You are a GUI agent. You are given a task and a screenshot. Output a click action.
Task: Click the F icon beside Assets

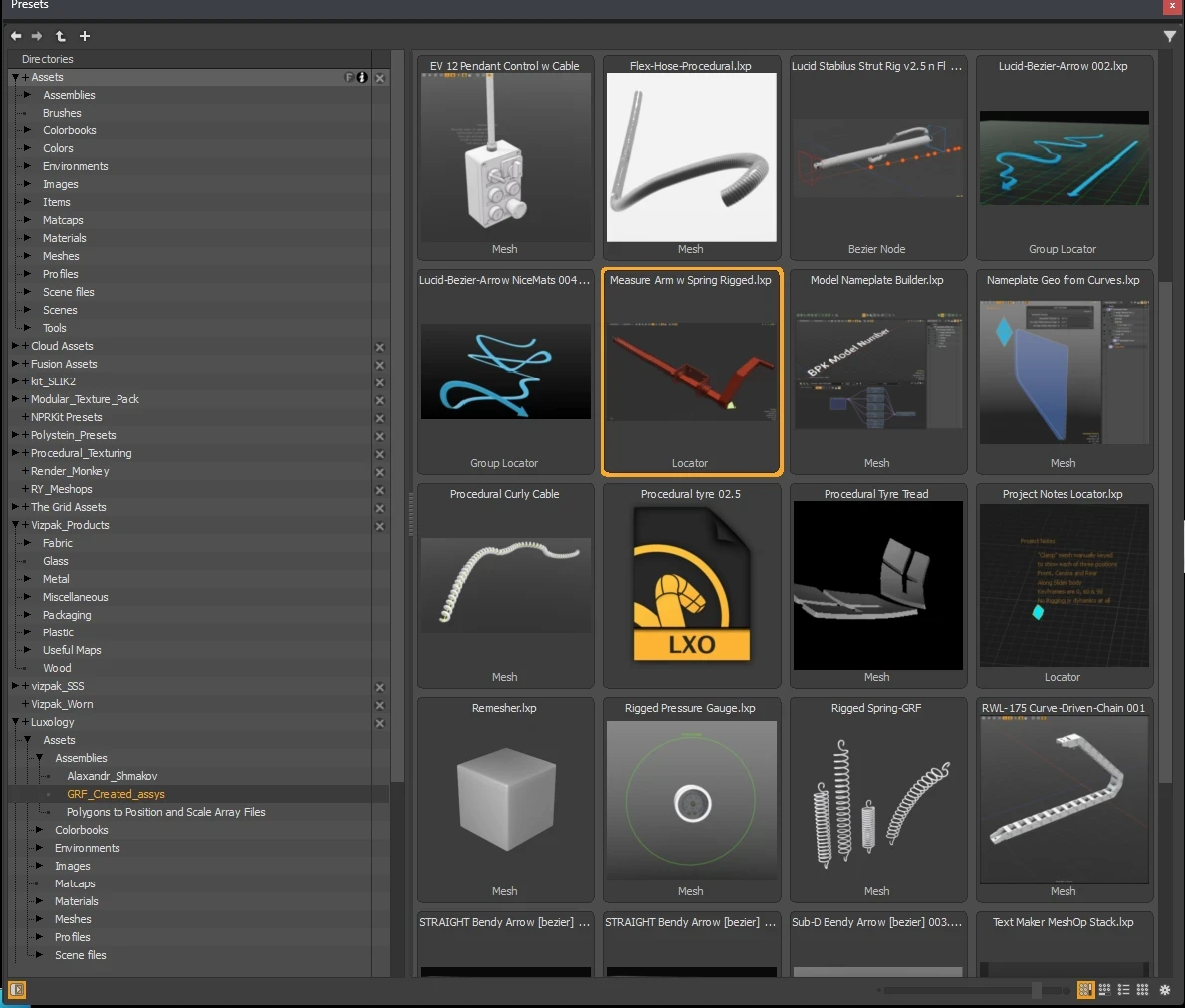[349, 77]
